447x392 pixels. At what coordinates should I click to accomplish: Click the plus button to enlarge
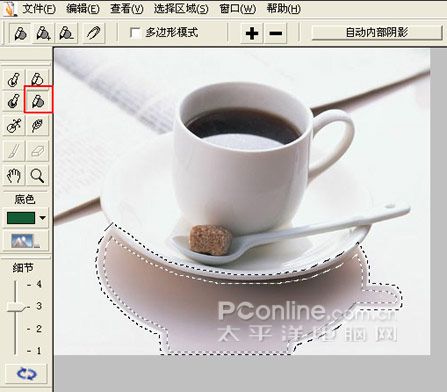click(x=252, y=33)
